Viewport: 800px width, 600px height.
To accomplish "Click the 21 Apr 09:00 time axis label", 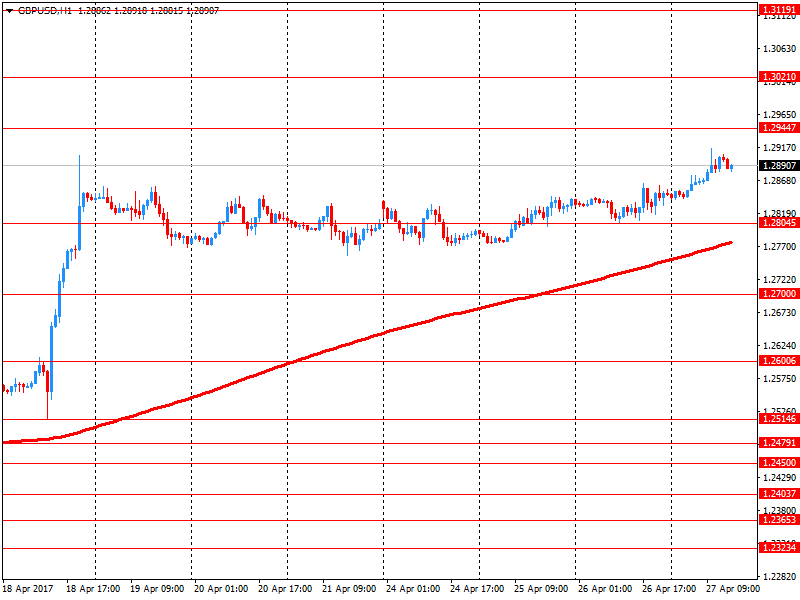I will [349, 589].
